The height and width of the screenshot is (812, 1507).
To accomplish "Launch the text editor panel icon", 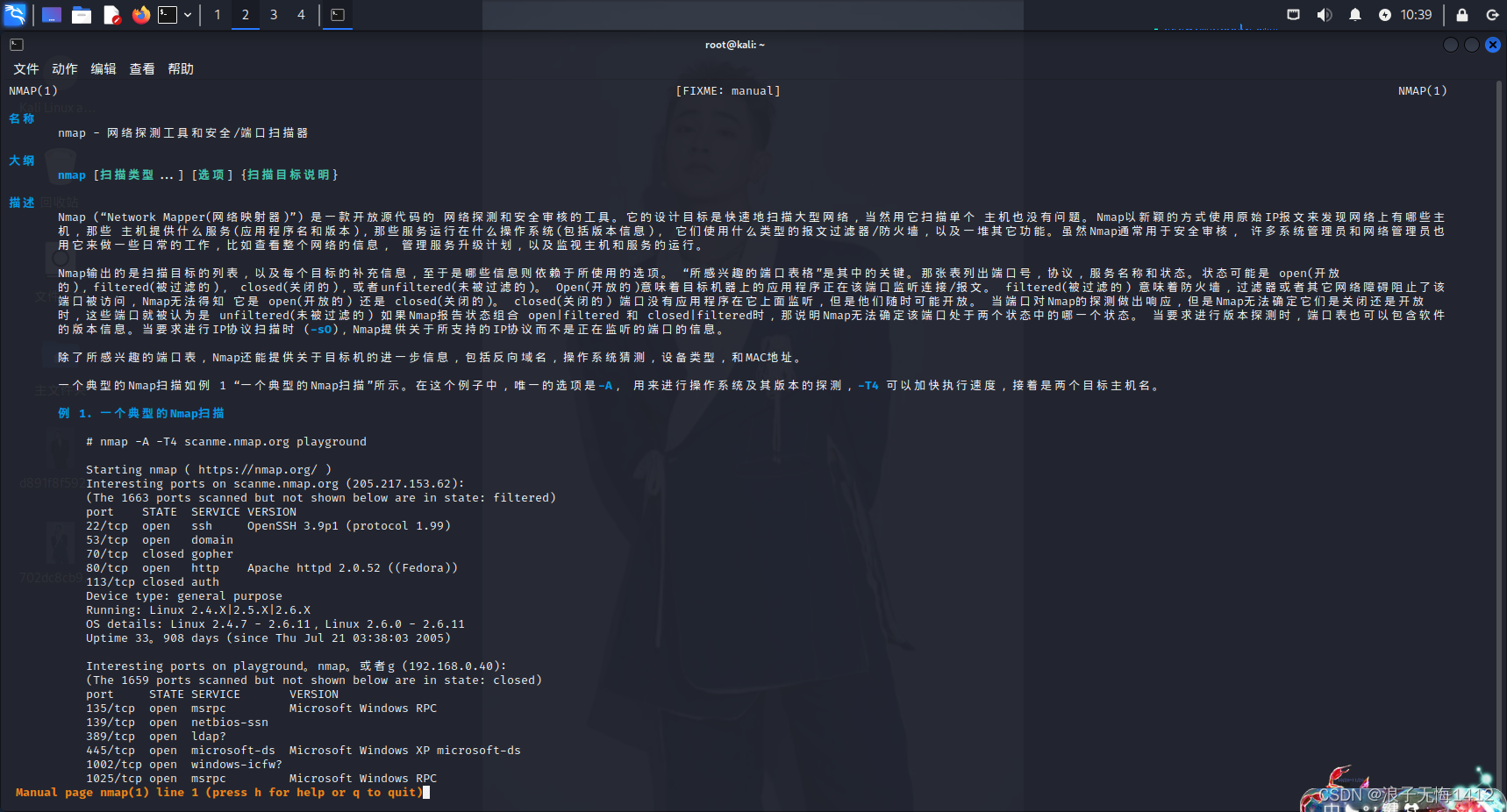I will (111, 15).
